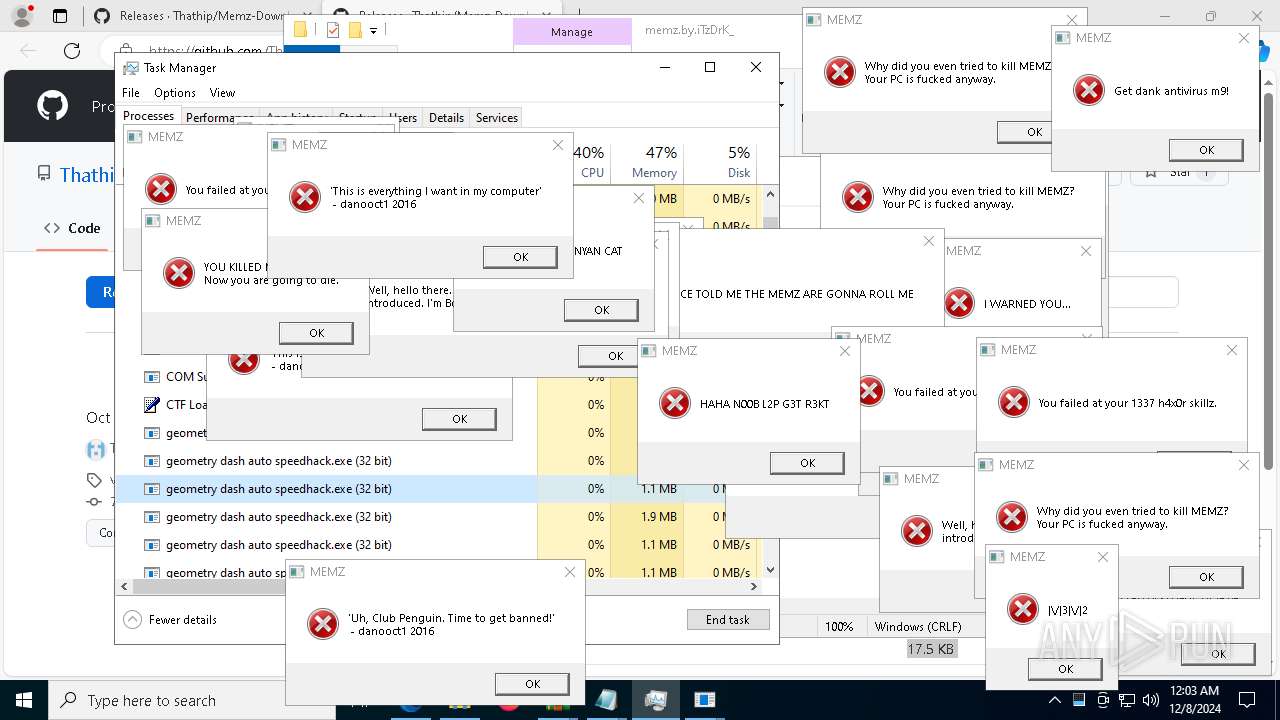Viewport: 1280px width, 720px height.
Task: Open the Manage ribbon tab in Explorer
Action: pyautogui.click(x=572, y=32)
